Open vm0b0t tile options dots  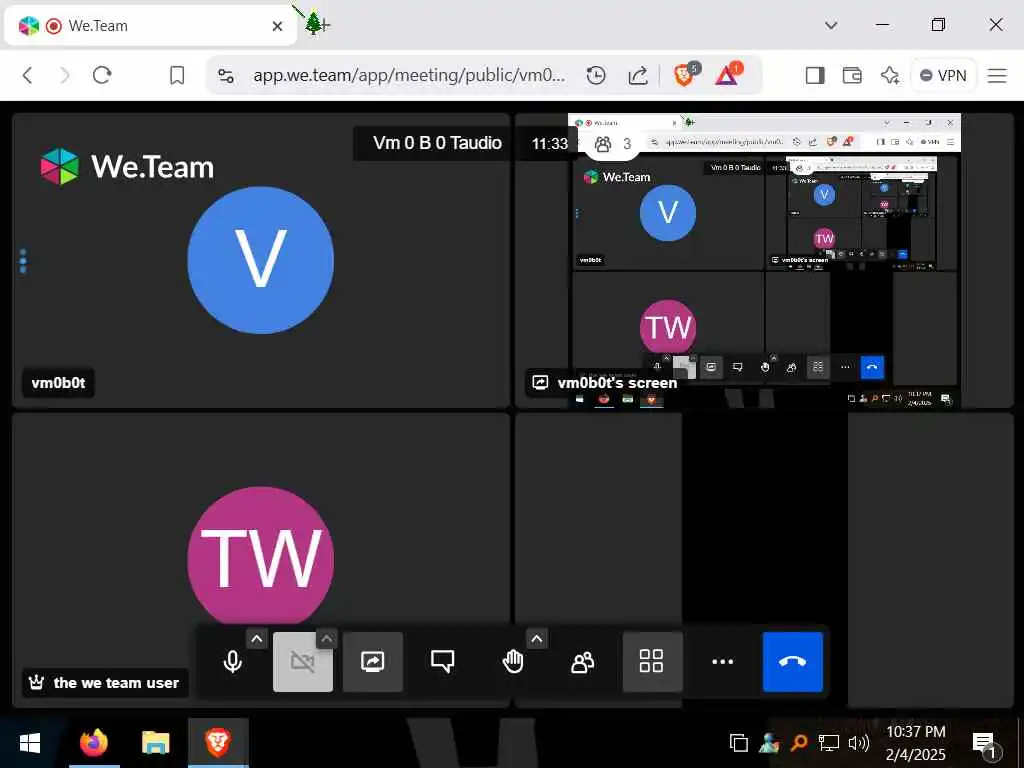(x=24, y=261)
